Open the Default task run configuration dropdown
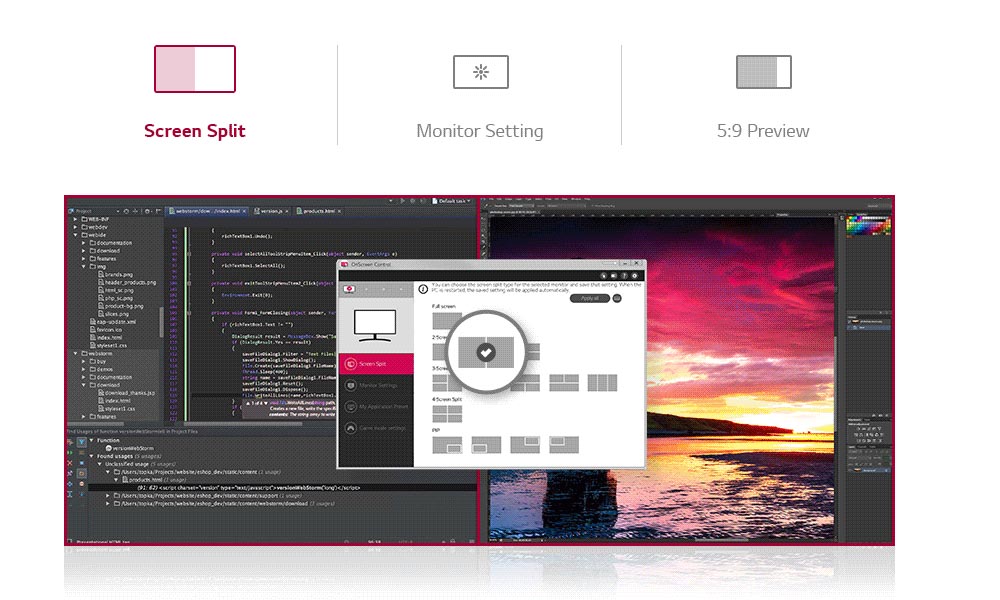 452,201
